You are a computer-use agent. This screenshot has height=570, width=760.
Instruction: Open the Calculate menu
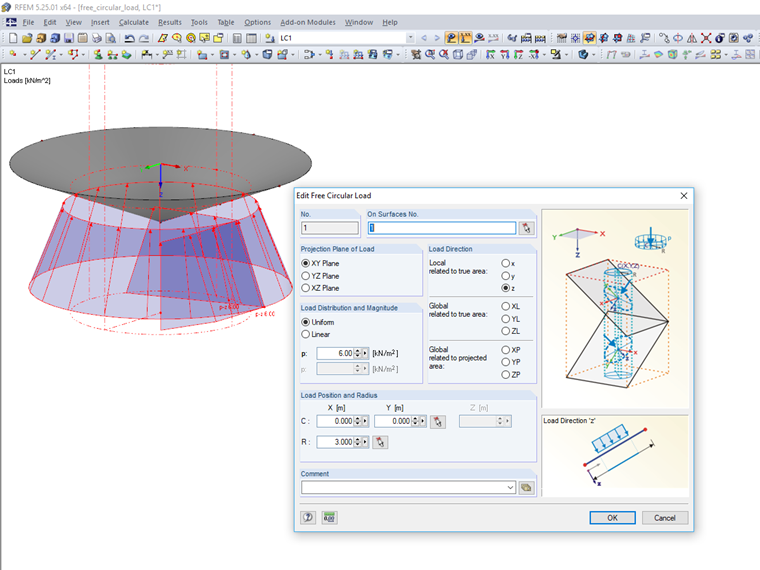coord(133,21)
